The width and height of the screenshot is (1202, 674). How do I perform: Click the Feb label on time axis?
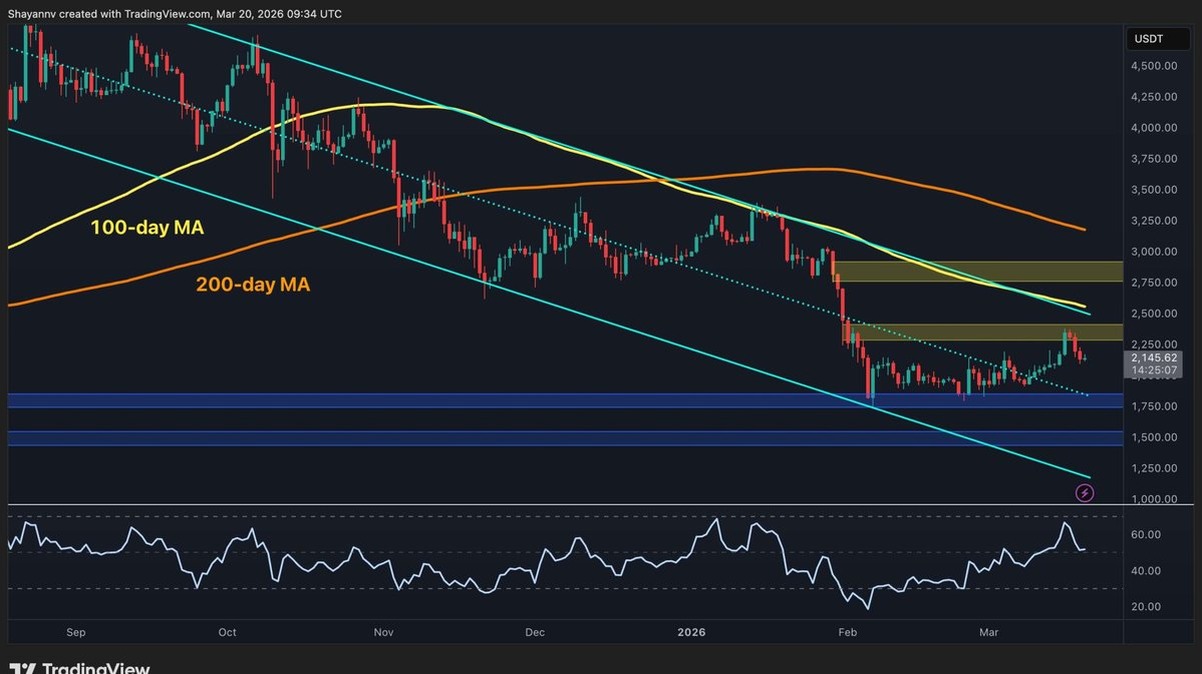coord(846,632)
